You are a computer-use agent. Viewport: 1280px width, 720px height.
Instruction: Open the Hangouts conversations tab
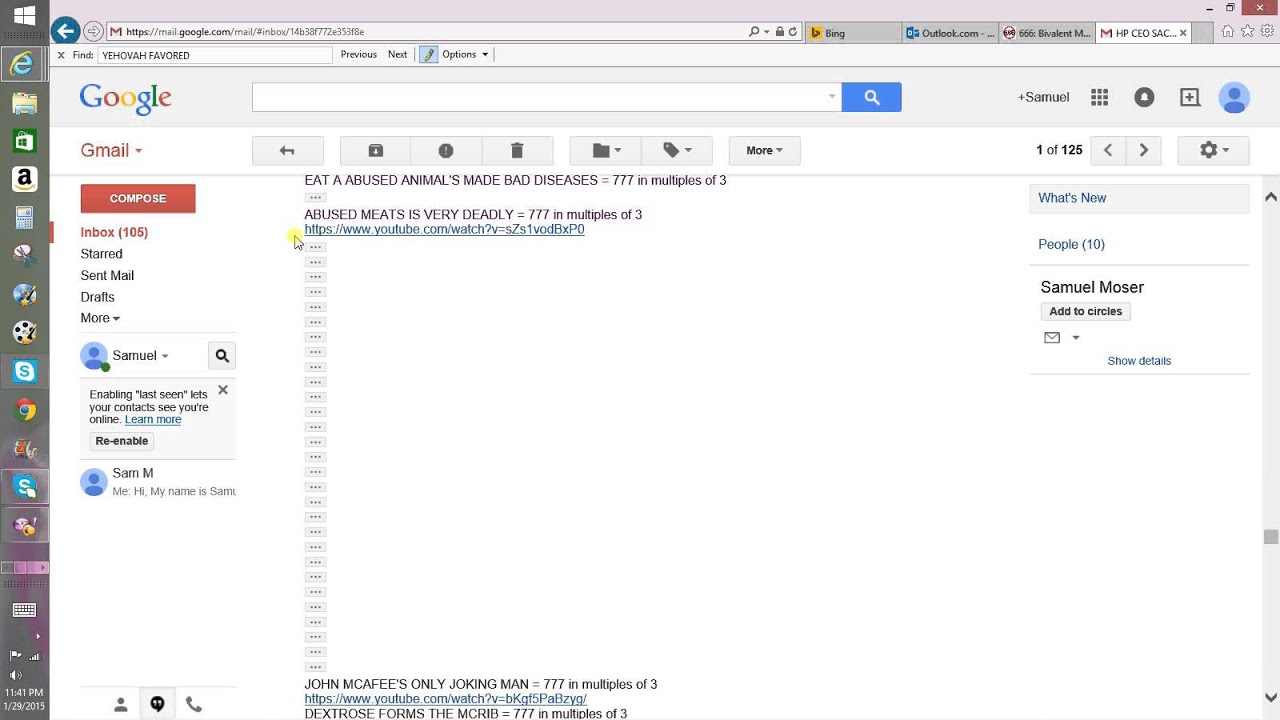point(157,704)
